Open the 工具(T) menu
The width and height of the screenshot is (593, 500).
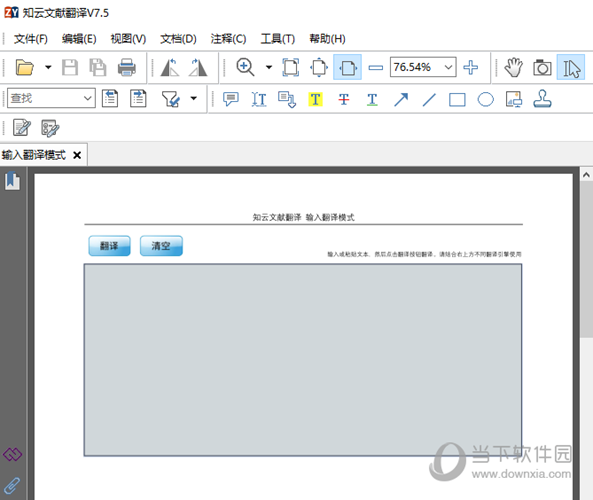point(278,39)
